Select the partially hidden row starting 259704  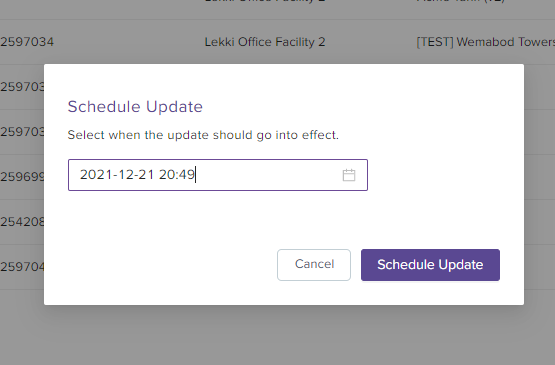(x=22, y=266)
